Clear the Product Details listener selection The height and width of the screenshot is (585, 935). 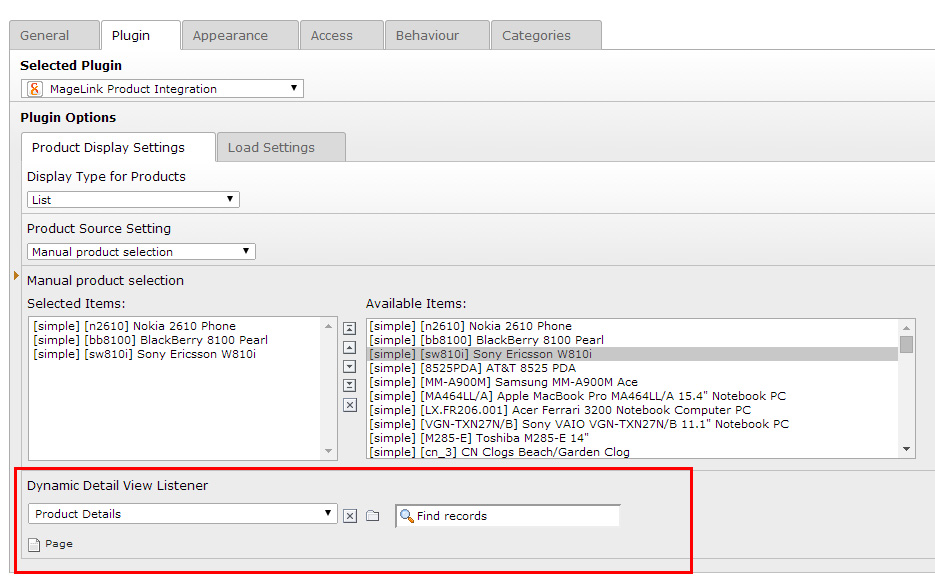pos(350,516)
